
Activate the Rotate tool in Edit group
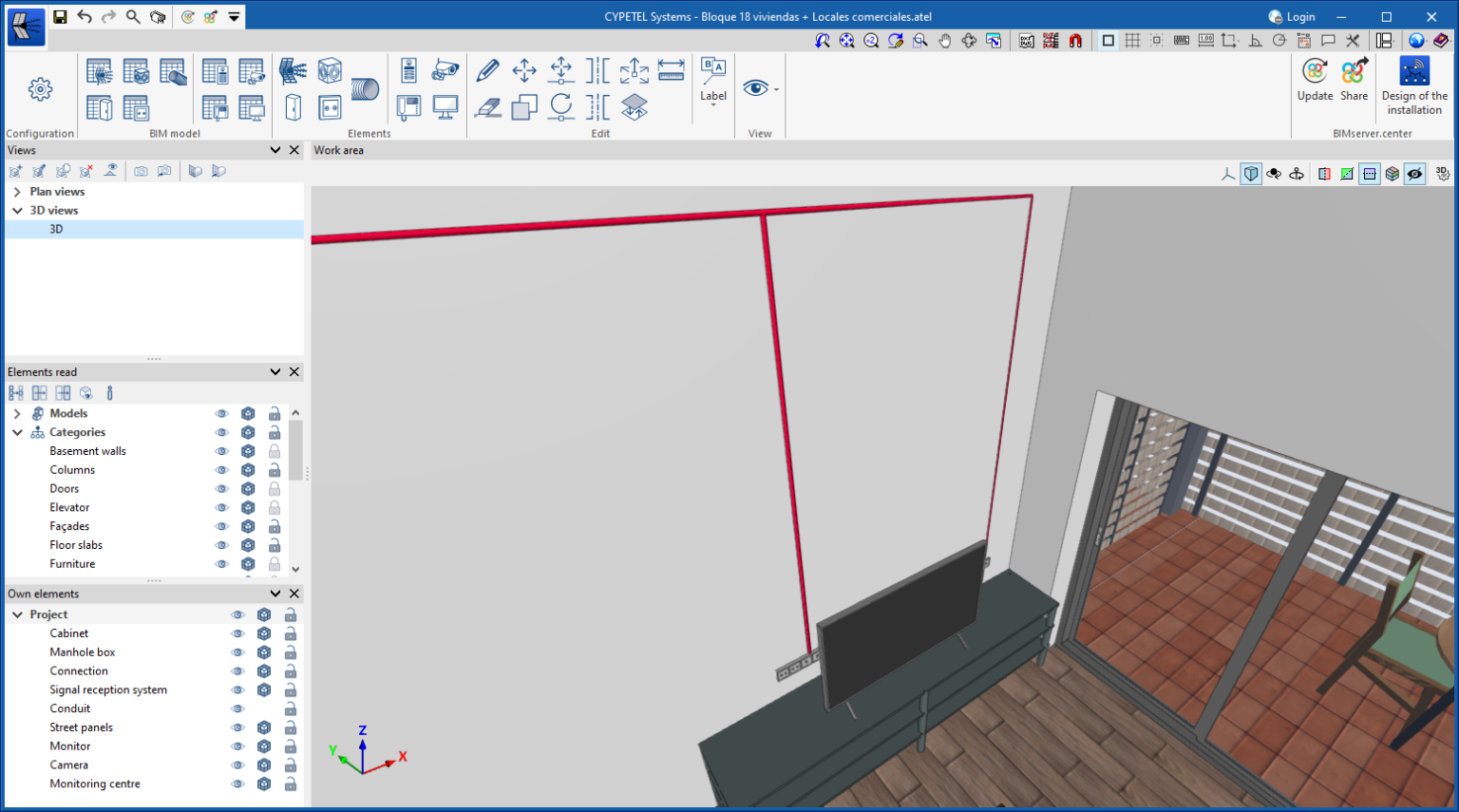(561, 107)
